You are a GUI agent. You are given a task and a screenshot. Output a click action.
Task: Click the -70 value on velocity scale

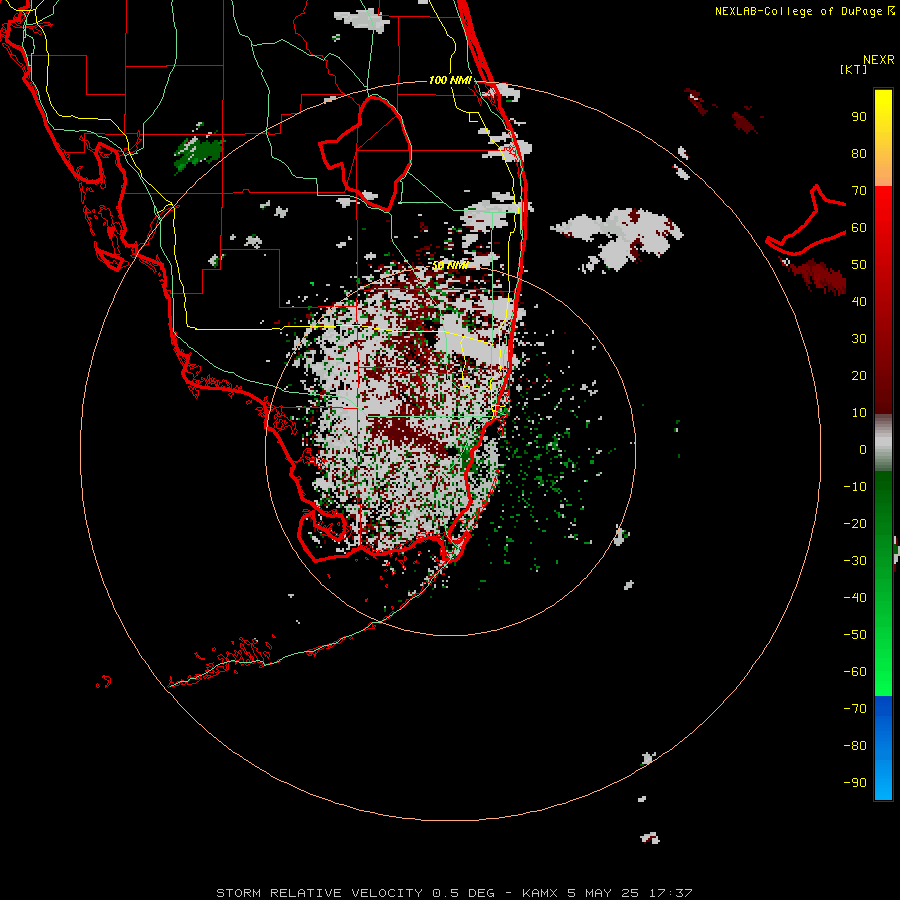[x=855, y=708]
